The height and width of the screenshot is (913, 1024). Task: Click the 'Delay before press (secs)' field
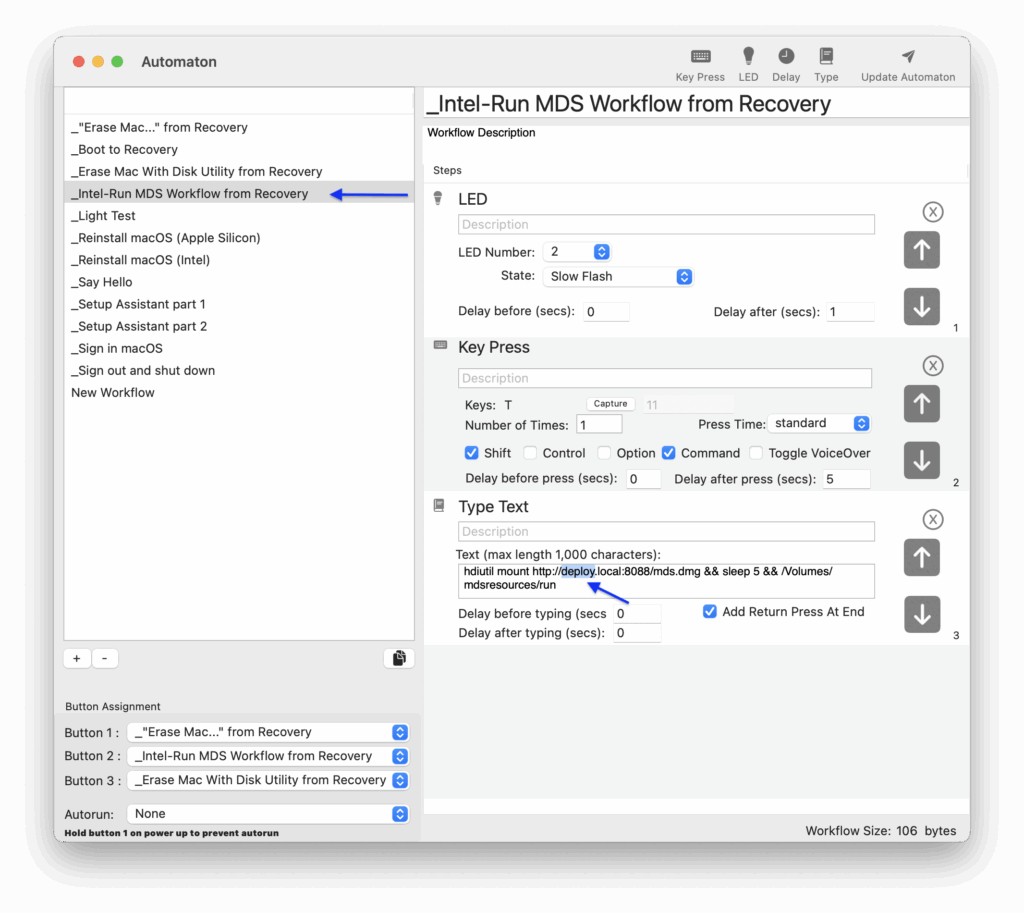point(643,479)
